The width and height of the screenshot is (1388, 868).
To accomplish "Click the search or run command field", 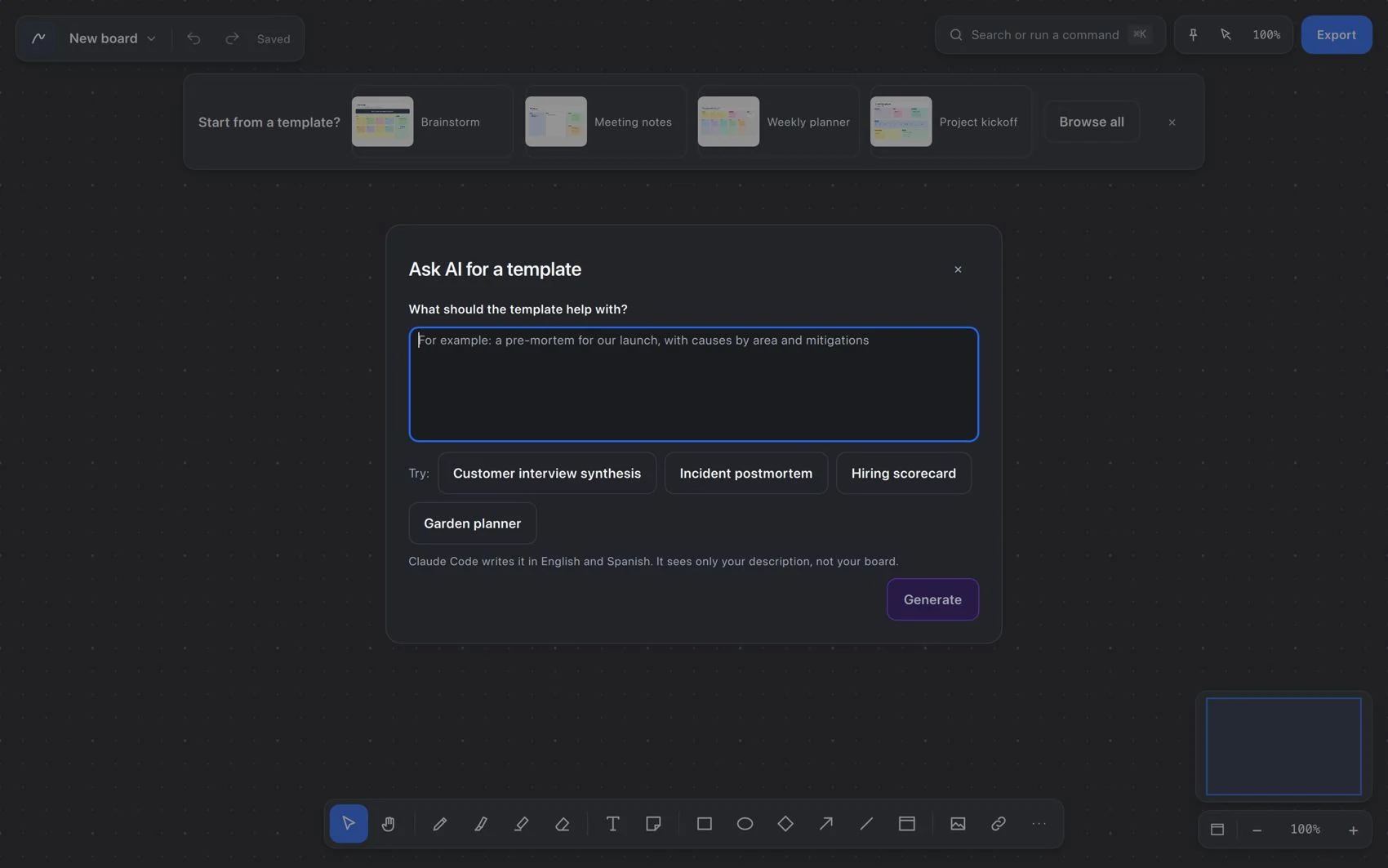I will tap(1050, 34).
